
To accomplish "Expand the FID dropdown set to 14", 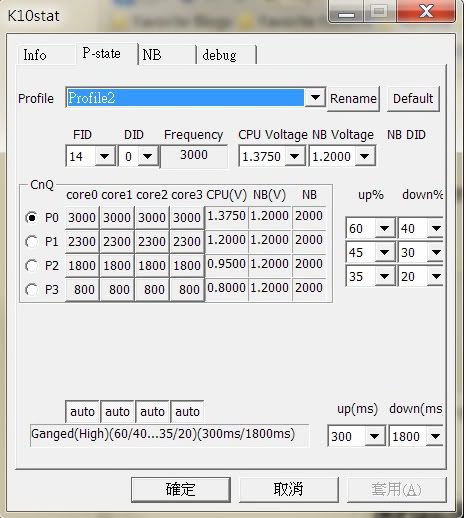I will click(90, 156).
